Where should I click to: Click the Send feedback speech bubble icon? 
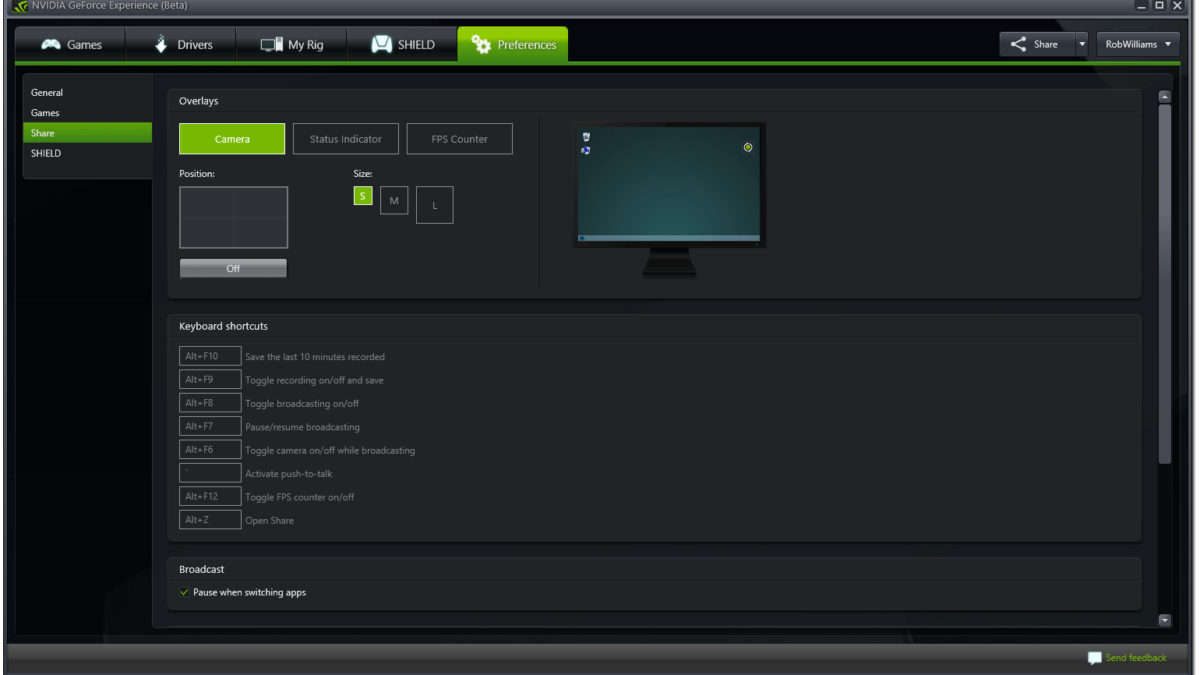(x=1094, y=658)
